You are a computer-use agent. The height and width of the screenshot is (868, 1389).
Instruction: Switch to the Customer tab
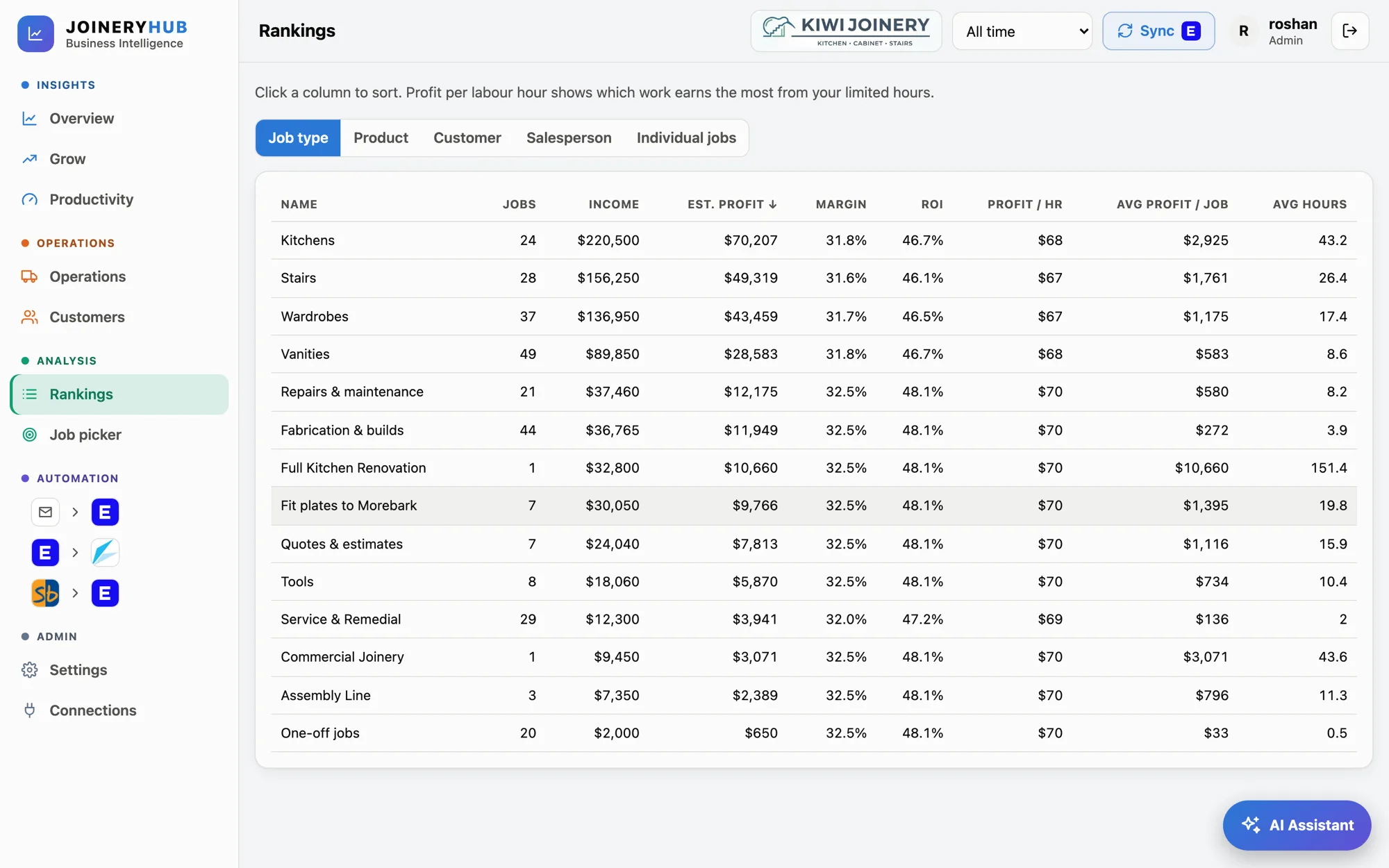467,137
